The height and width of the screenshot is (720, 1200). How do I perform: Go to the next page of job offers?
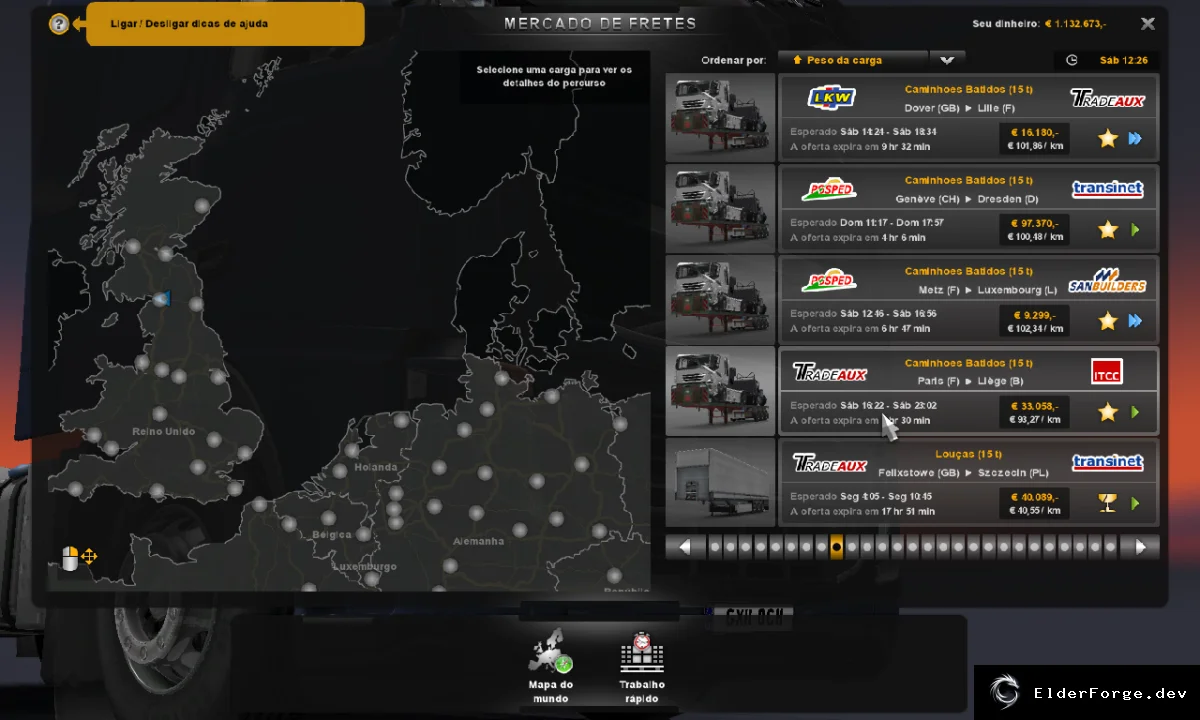tap(1140, 547)
